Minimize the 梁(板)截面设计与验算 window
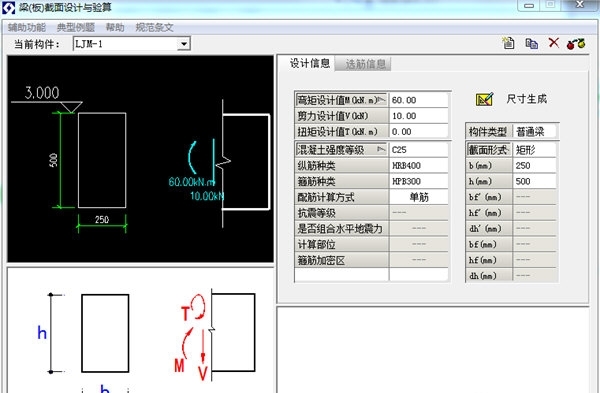This screenshot has height=393, width=600. pyautogui.click(x=530, y=5)
